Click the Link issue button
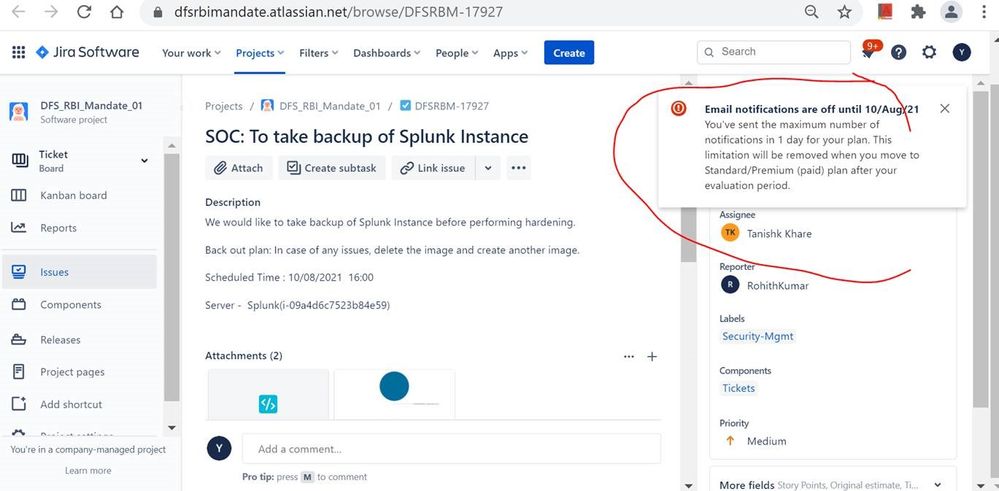 pos(433,168)
